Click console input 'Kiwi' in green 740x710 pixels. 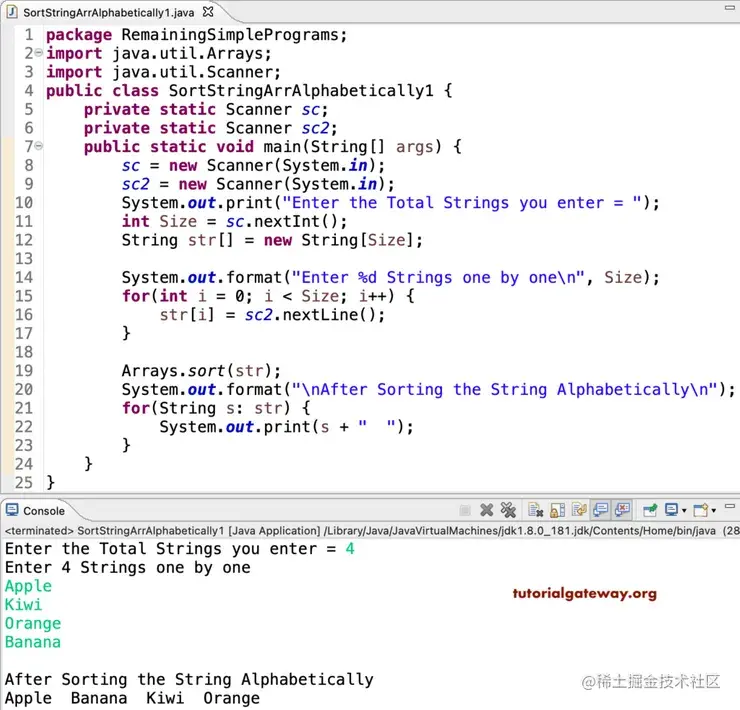(x=23, y=605)
